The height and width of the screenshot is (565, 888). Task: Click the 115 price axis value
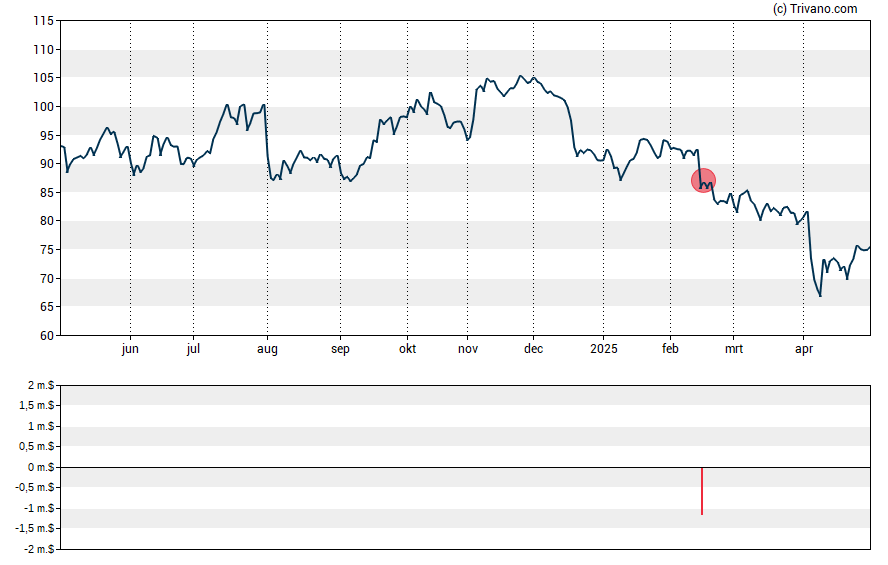point(44,21)
